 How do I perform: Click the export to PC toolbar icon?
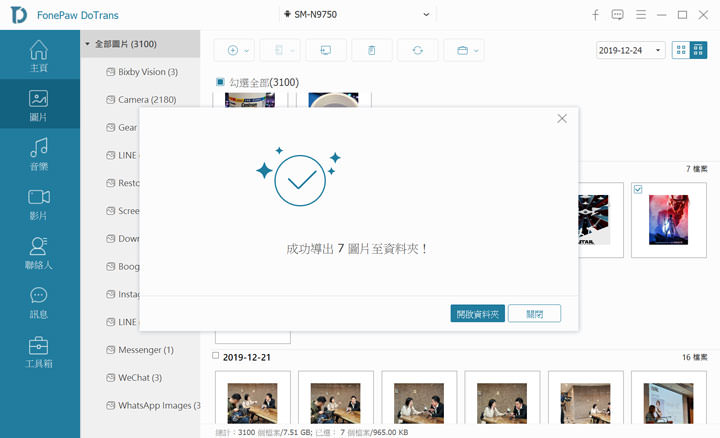326,51
